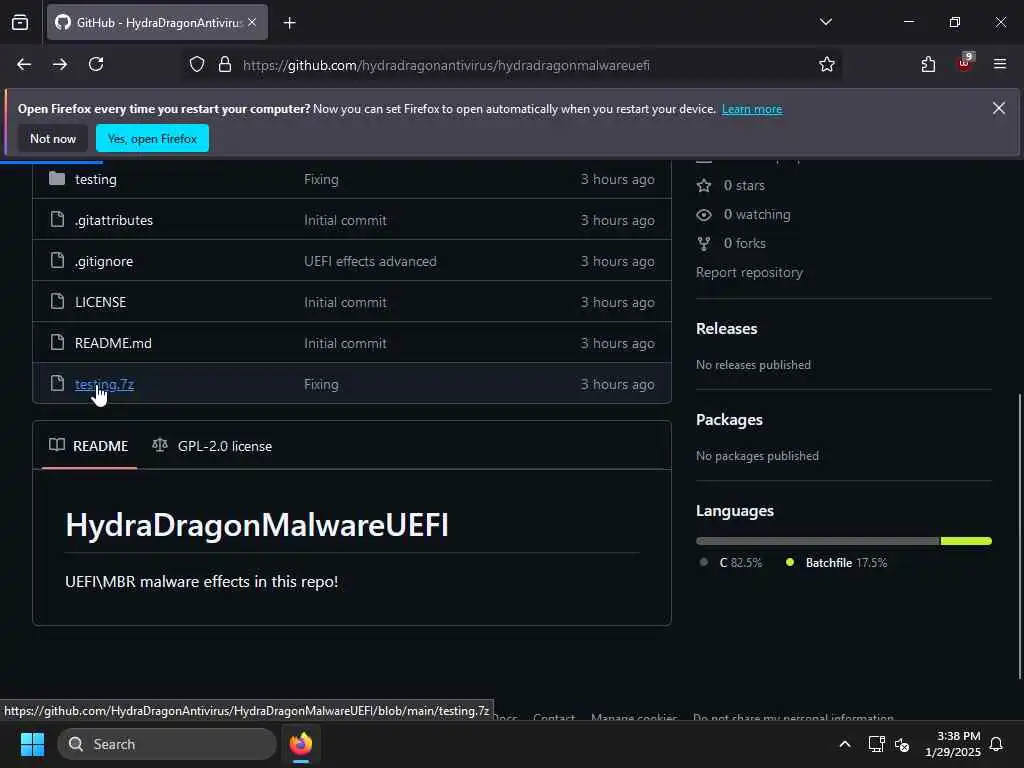This screenshot has width=1024, height=768.
Task: Click the Firefox taskbar icon
Action: point(300,744)
